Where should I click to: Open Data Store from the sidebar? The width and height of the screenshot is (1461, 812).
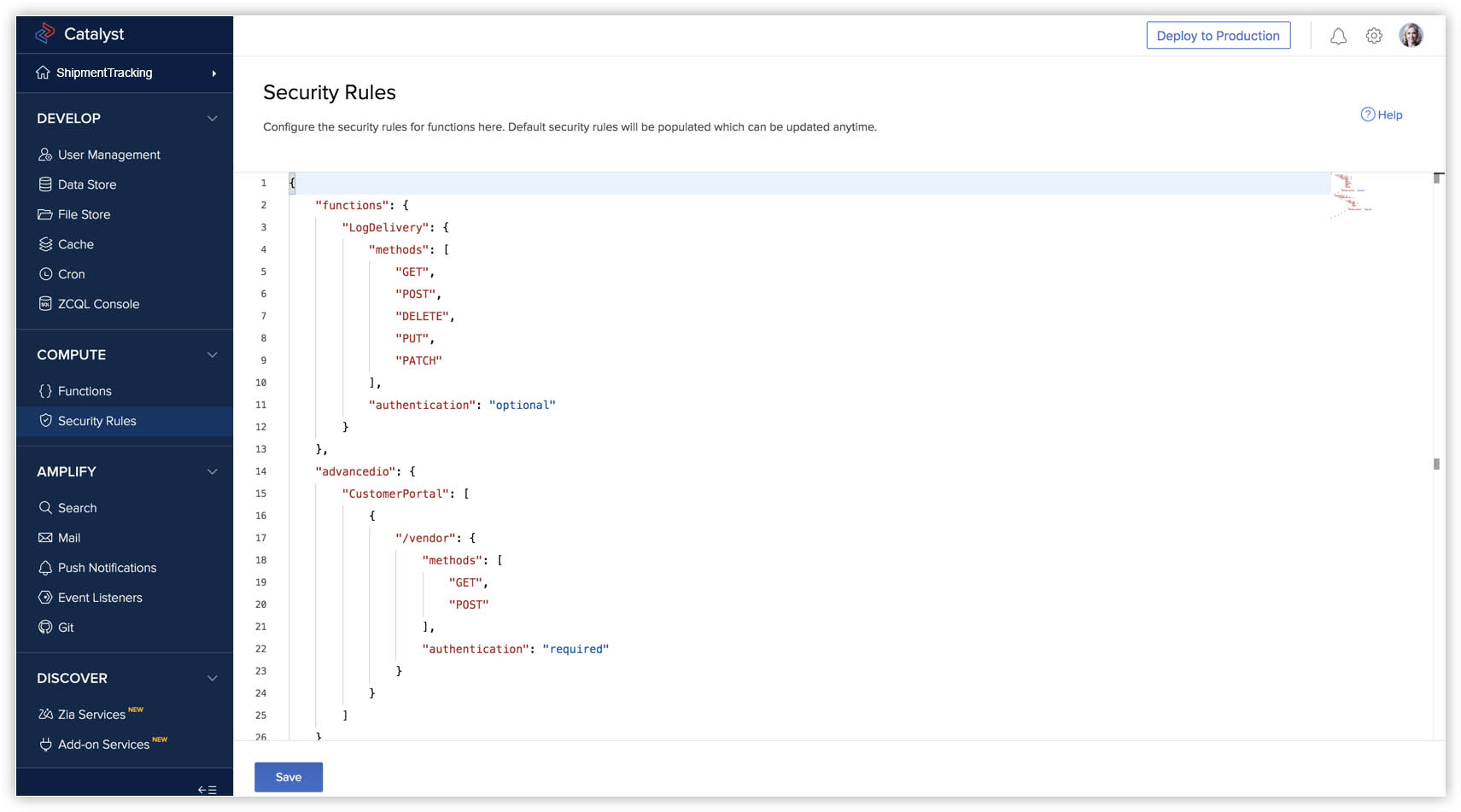pyautogui.click(x=87, y=184)
